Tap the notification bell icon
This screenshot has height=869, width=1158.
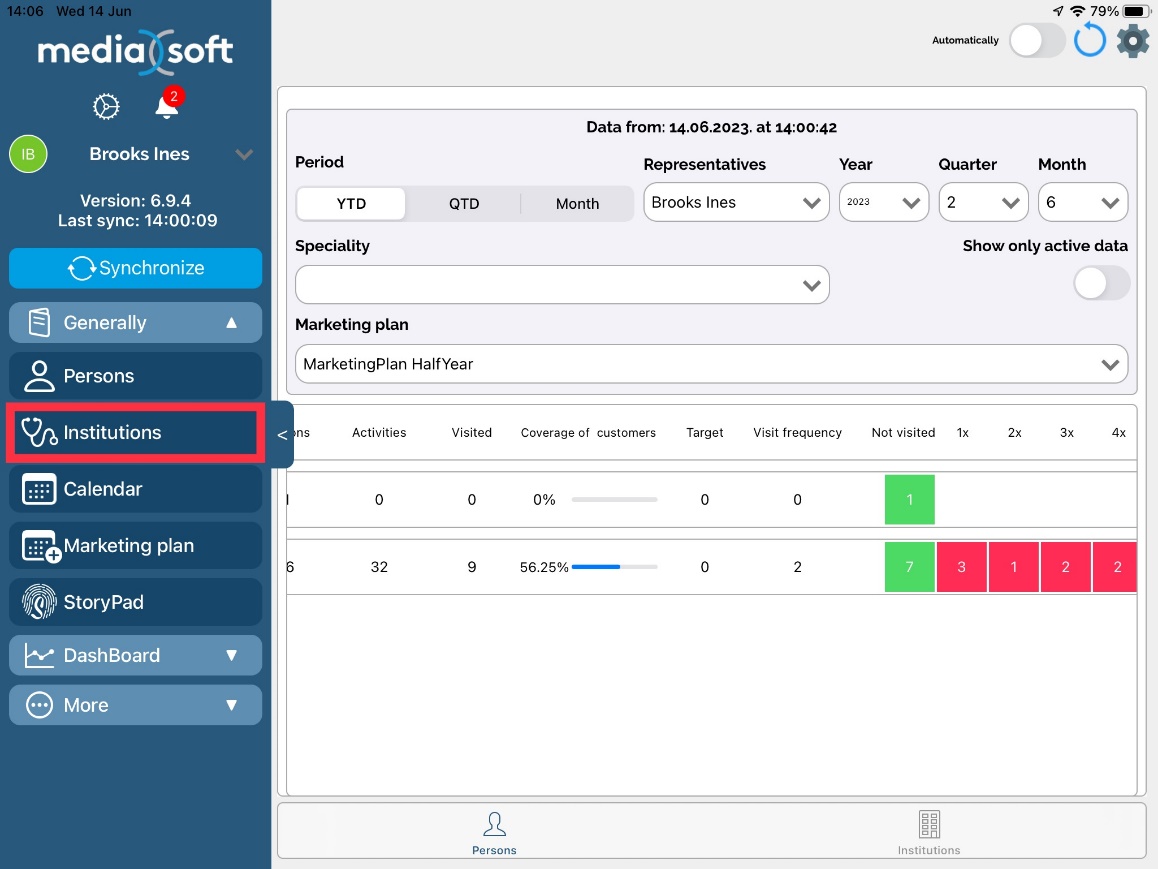[167, 106]
